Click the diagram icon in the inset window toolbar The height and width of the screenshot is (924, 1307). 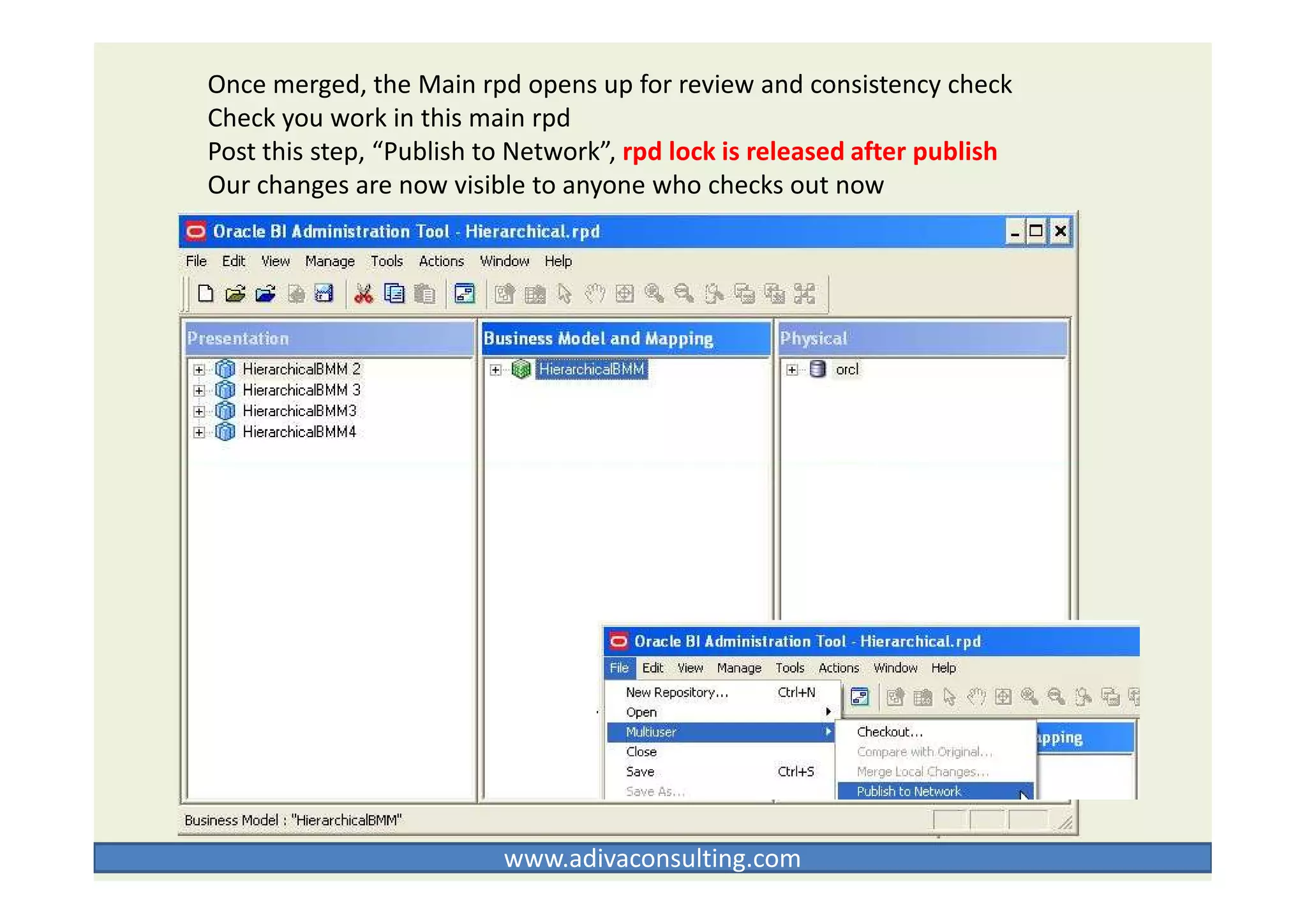860,696
